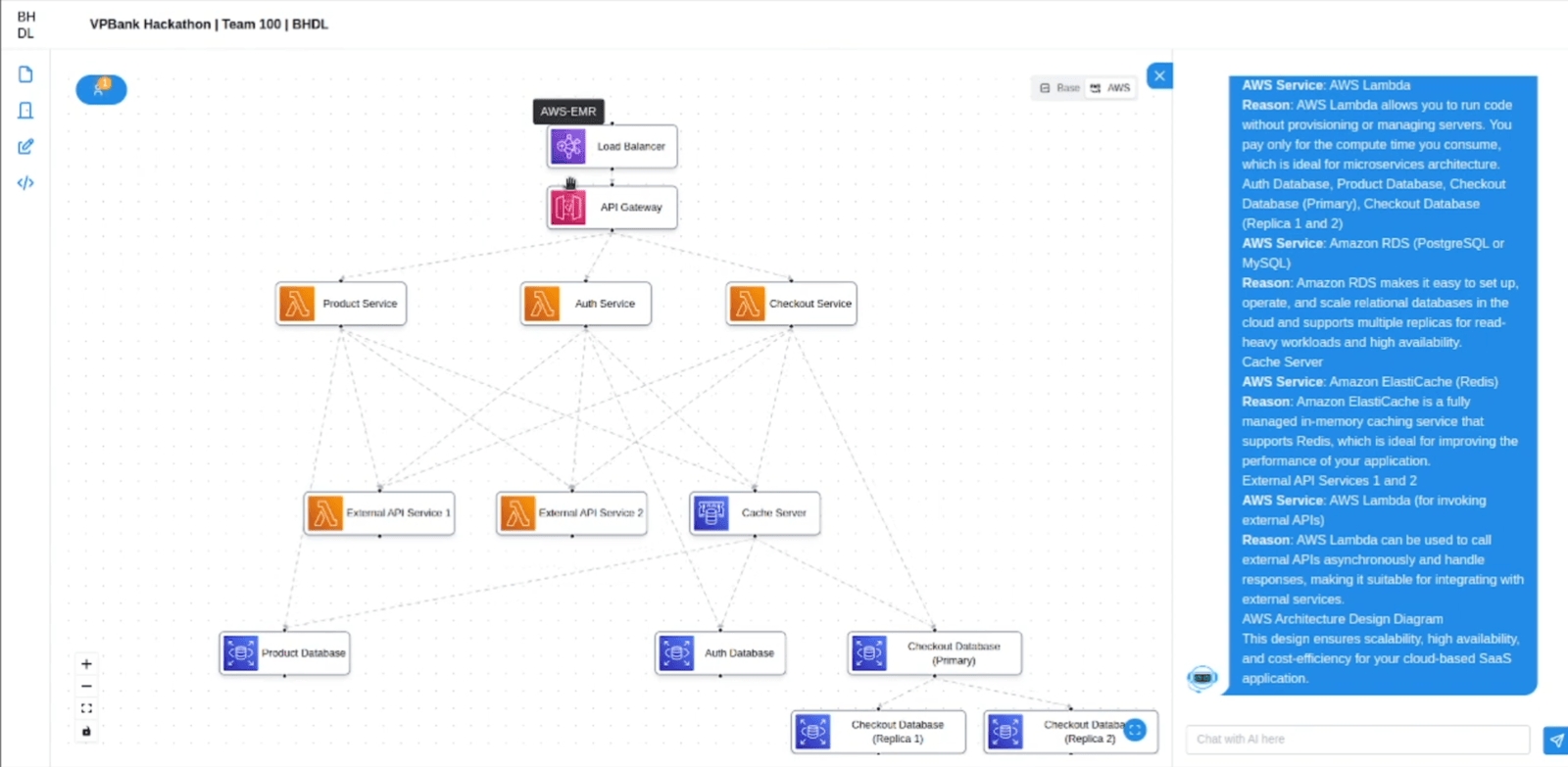Screen dimensions: 1568x767
Task: Click the round blue expand button
Action: pyautogui.click(x=1136, y=730)
